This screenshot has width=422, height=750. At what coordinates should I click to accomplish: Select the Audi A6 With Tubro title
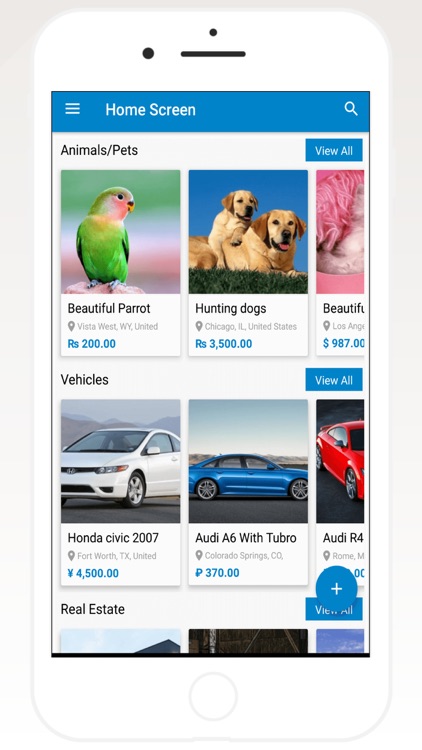click(x=246, y=538)
